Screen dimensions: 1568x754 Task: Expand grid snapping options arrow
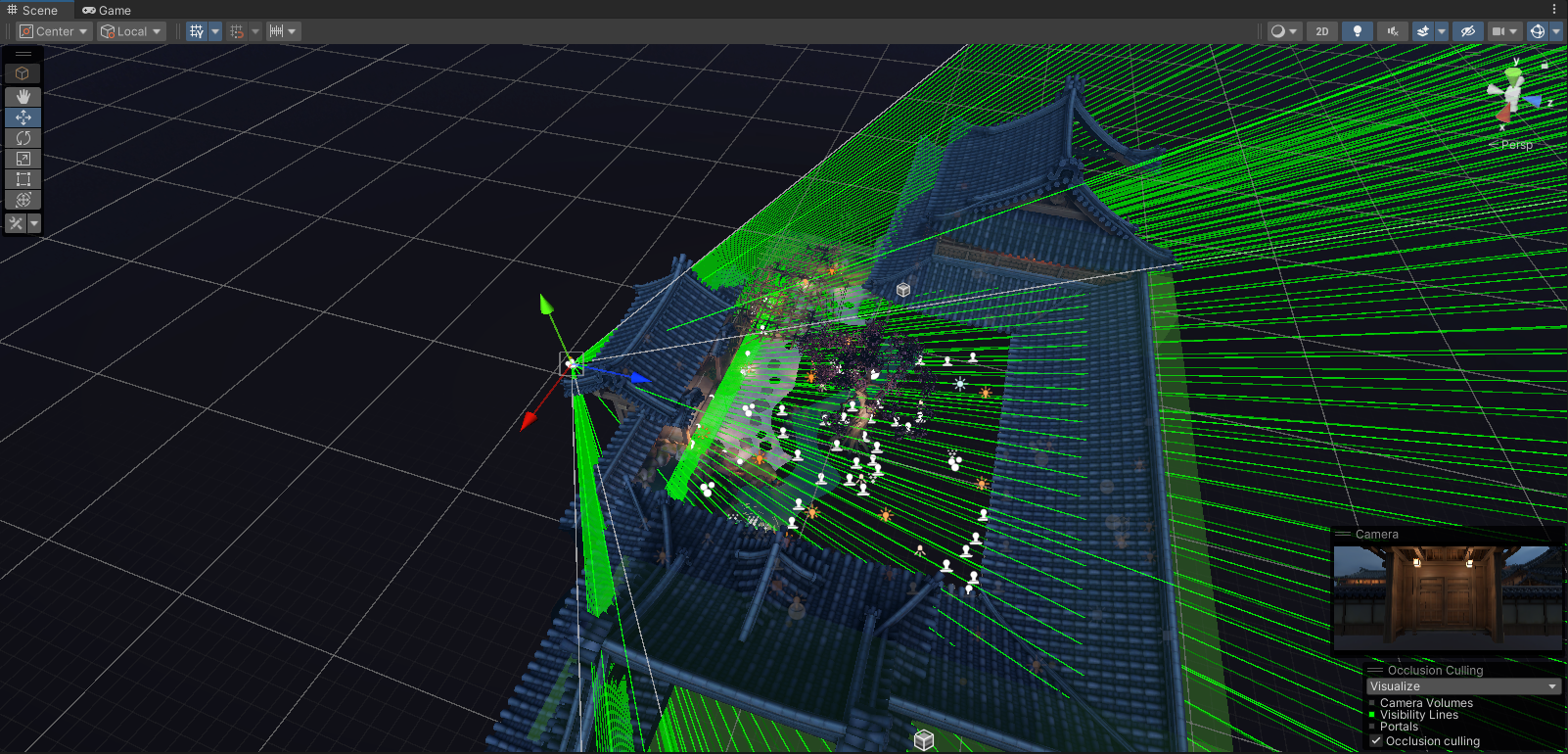point(255,31)
